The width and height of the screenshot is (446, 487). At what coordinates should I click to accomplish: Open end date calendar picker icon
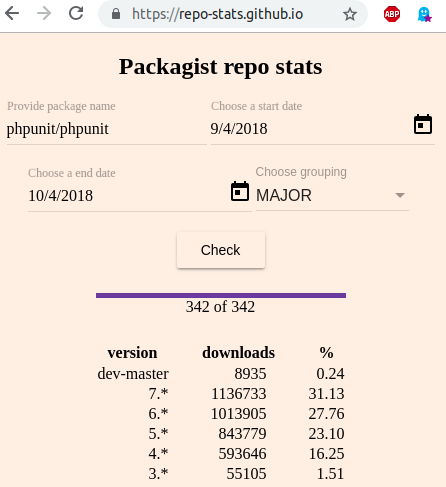240,191
